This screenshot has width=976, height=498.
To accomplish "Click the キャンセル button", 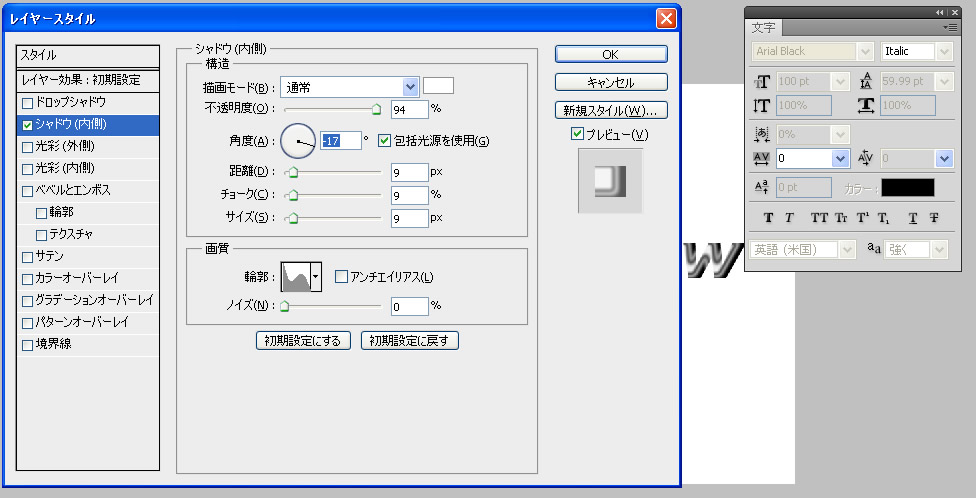I will coord(611,82).
